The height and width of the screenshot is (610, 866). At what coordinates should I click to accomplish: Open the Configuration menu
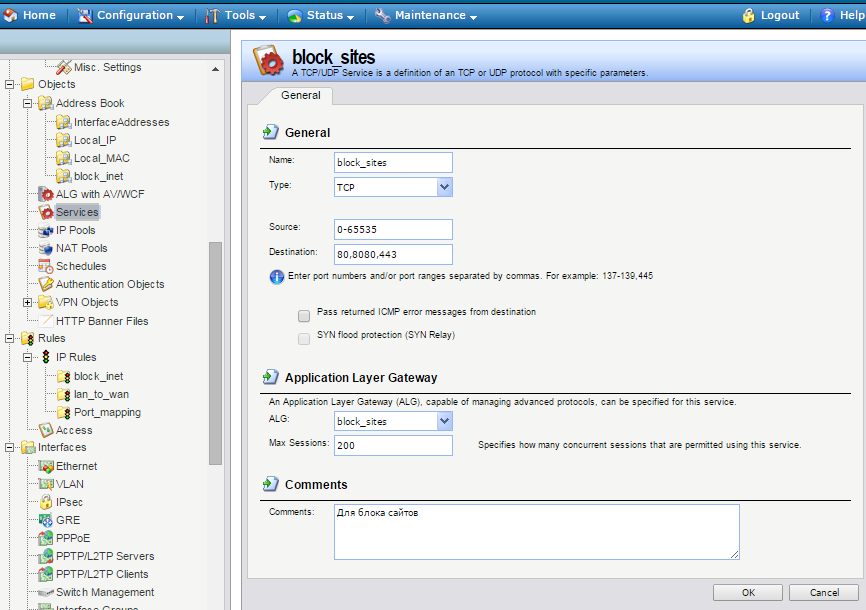pyautogui.click(x=131, y=15)
